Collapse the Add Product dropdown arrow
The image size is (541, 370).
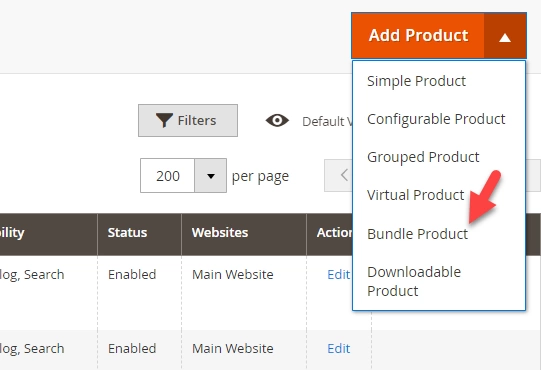[505, 36]
